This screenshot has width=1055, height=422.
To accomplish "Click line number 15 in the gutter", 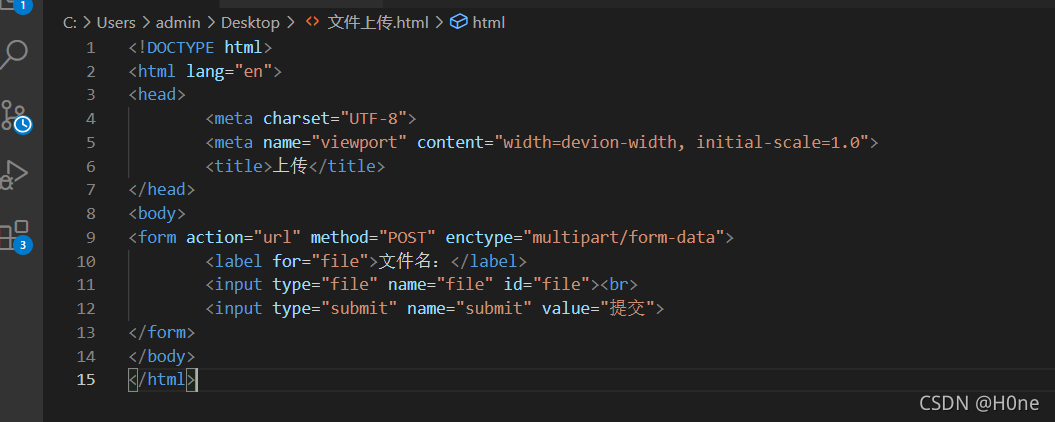I will tap(86, 380).
